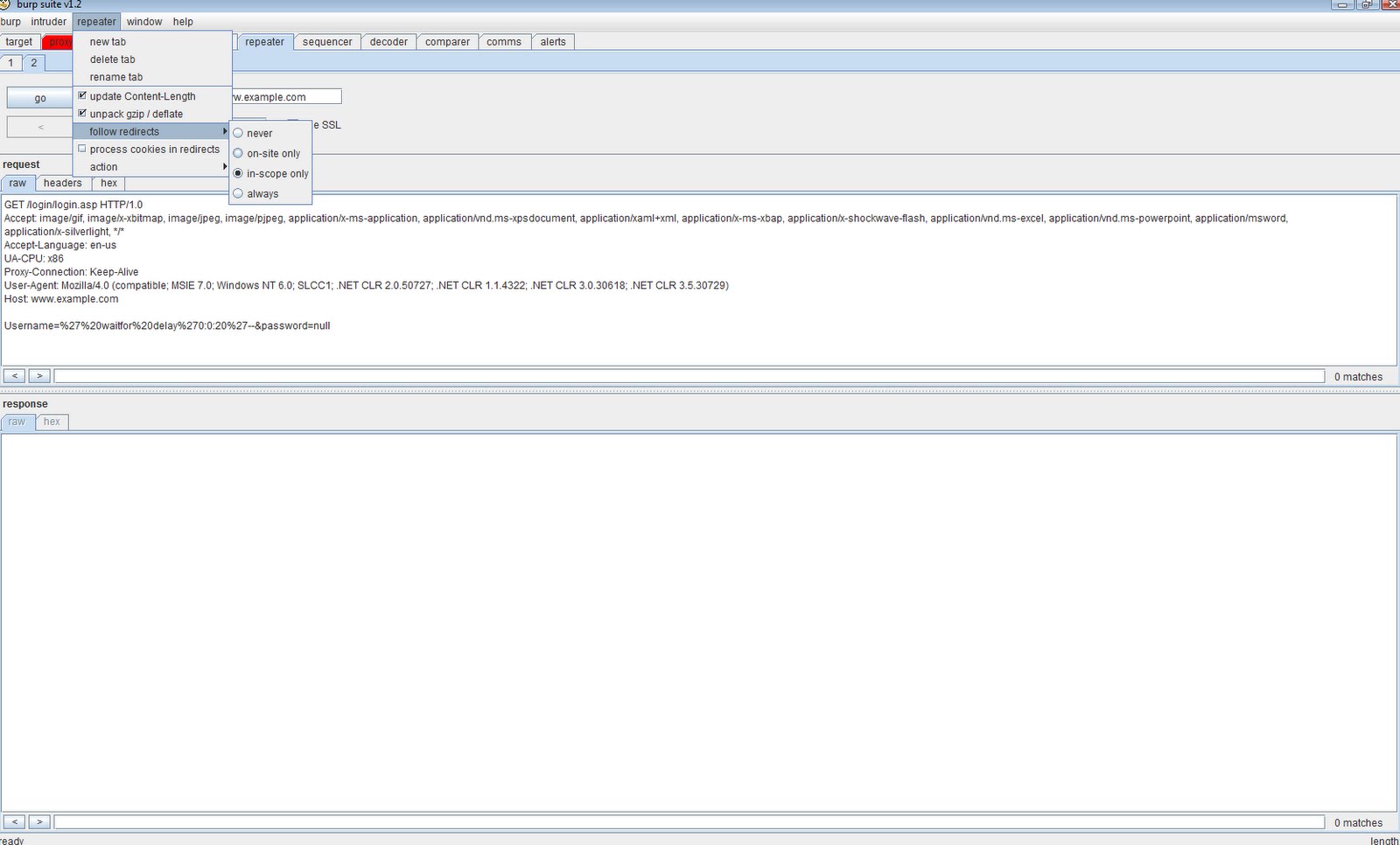
Task: Click next match button in request search
Action: click(x=39, y=376)
